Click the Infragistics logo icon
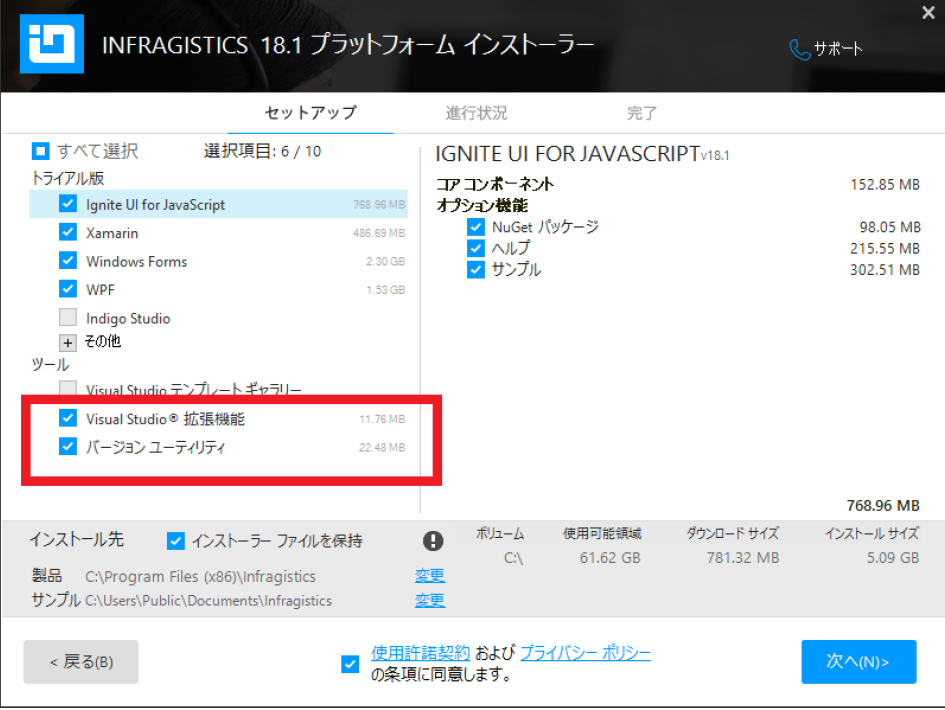 (52, 43)
